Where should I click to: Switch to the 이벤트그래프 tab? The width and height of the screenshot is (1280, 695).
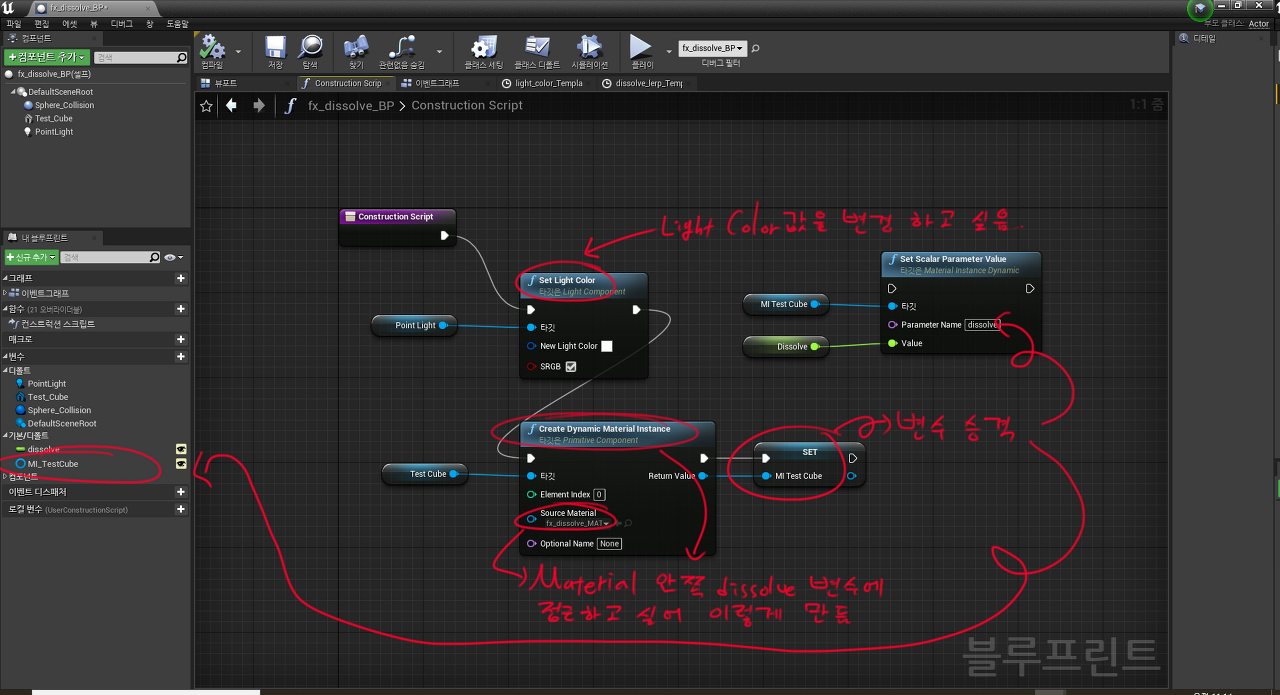[438, 83]
